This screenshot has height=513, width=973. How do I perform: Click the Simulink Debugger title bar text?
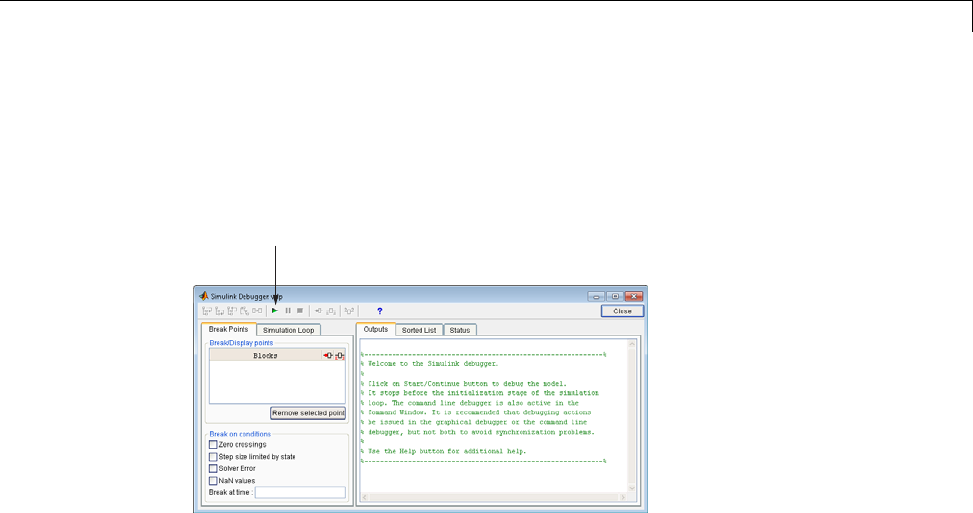pyautogui.click(x=246, y=297)
